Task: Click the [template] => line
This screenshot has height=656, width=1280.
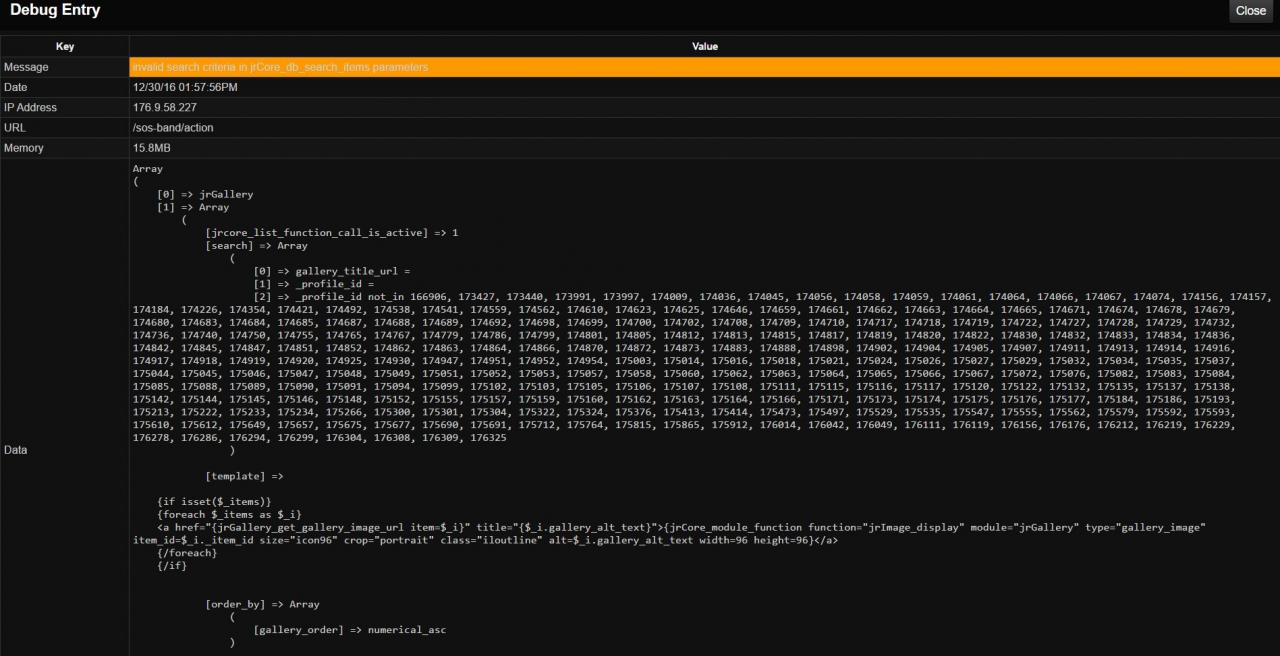Action: [244, 476]
